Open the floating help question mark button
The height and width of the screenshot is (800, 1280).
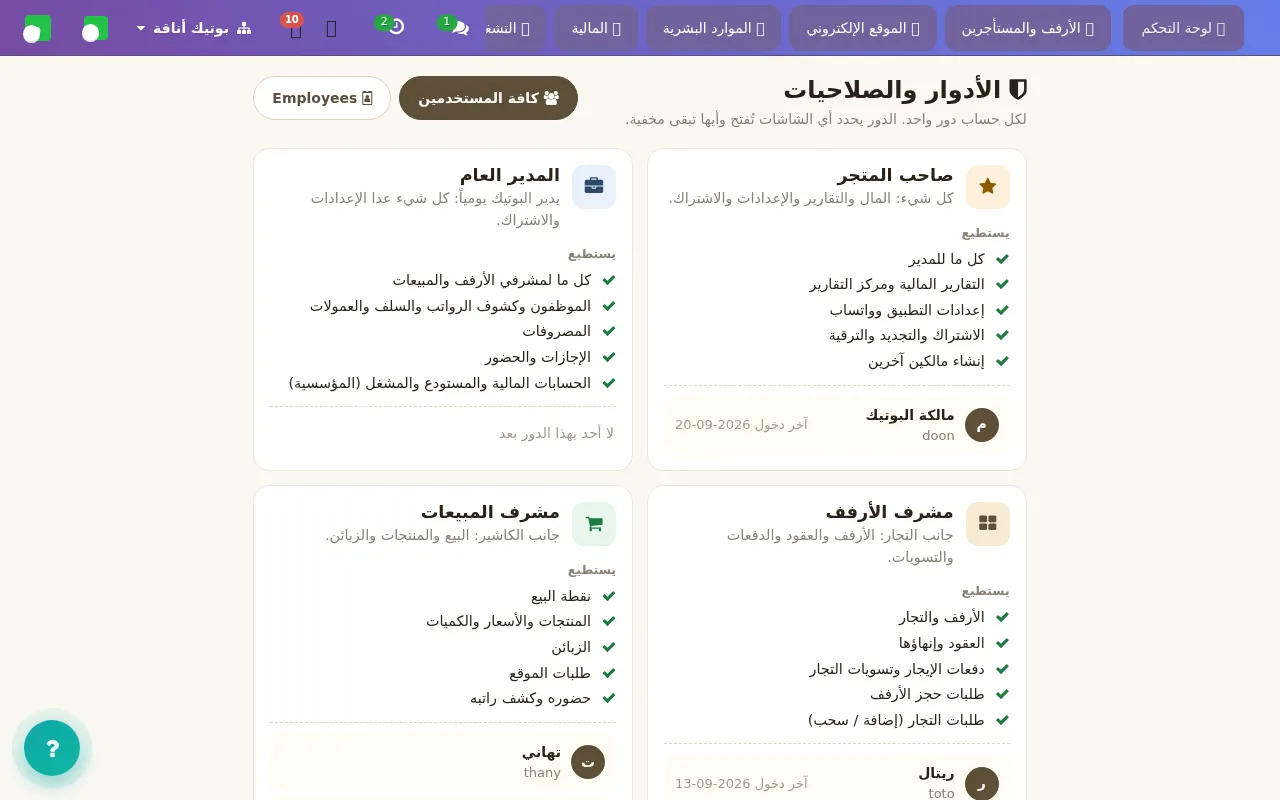(52, 748)
